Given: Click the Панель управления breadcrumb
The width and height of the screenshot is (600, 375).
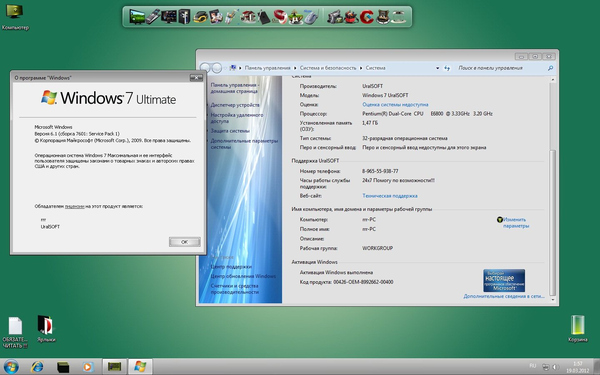Looking at the screenshot, I should [267, 68].
